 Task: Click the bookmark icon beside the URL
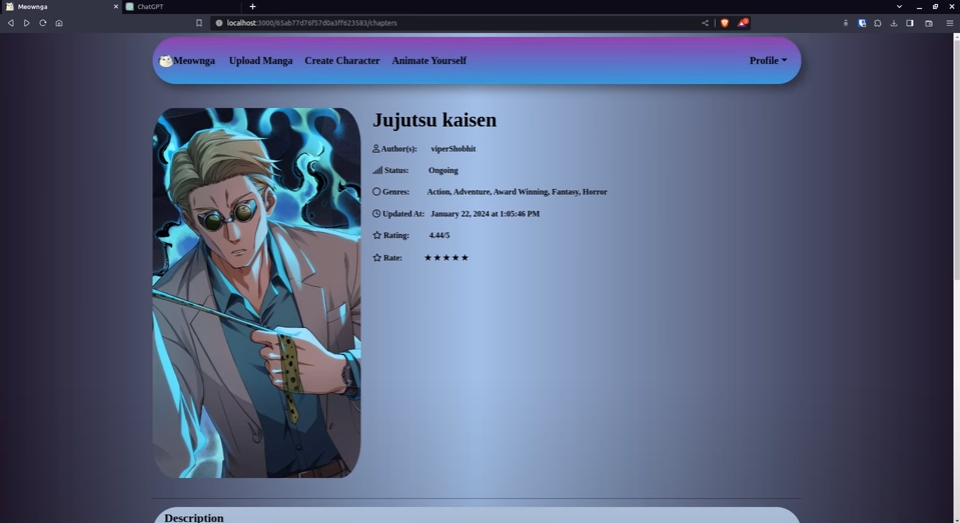[x=199, y=23]
